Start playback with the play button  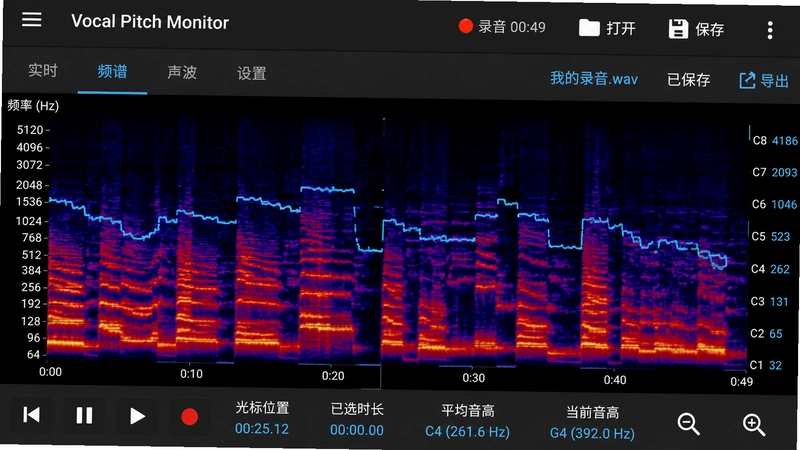click(137, 416)
